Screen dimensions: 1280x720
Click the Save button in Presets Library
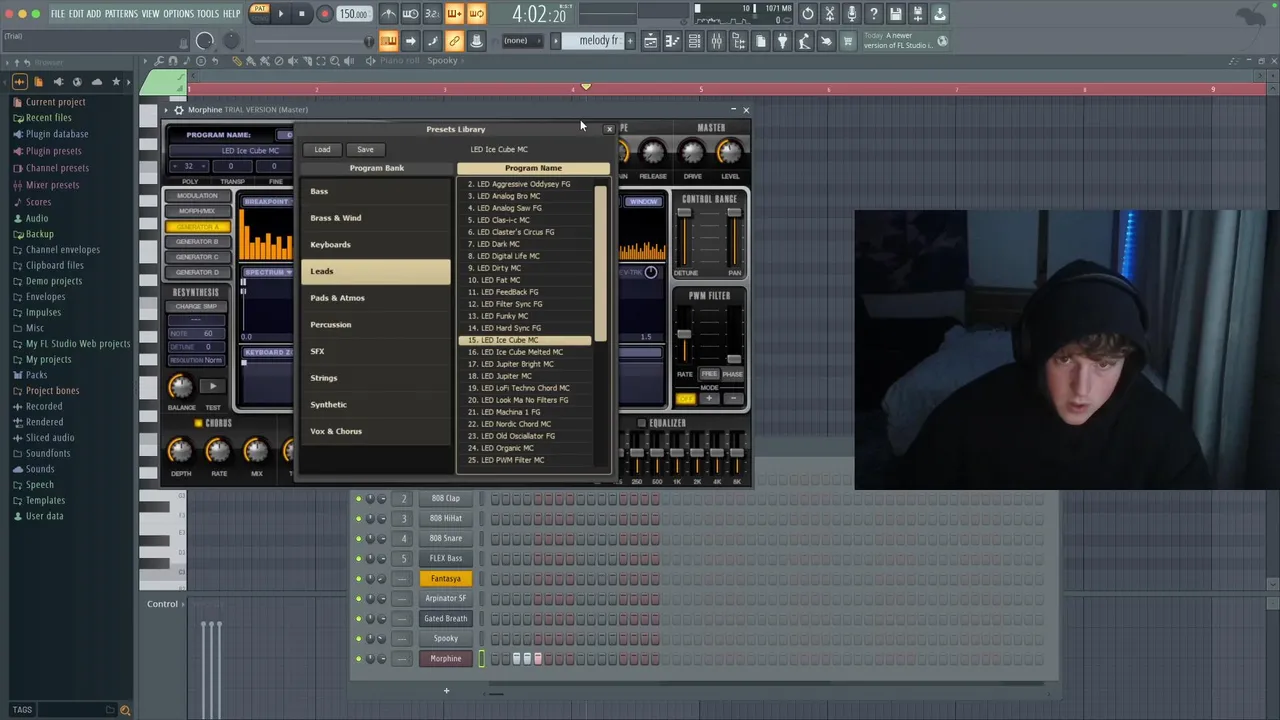365,149
